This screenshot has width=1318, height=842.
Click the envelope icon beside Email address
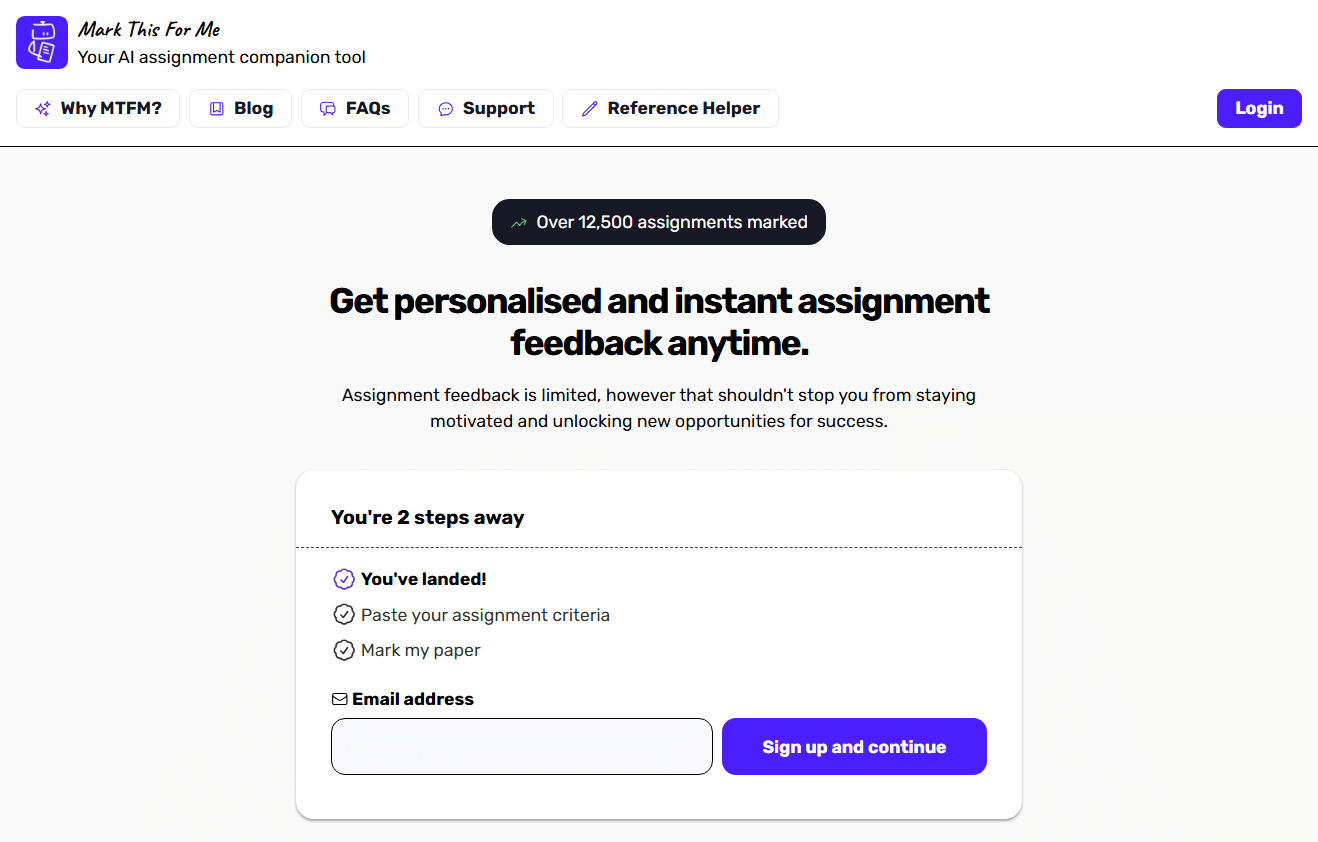click(x=339, y=699)
